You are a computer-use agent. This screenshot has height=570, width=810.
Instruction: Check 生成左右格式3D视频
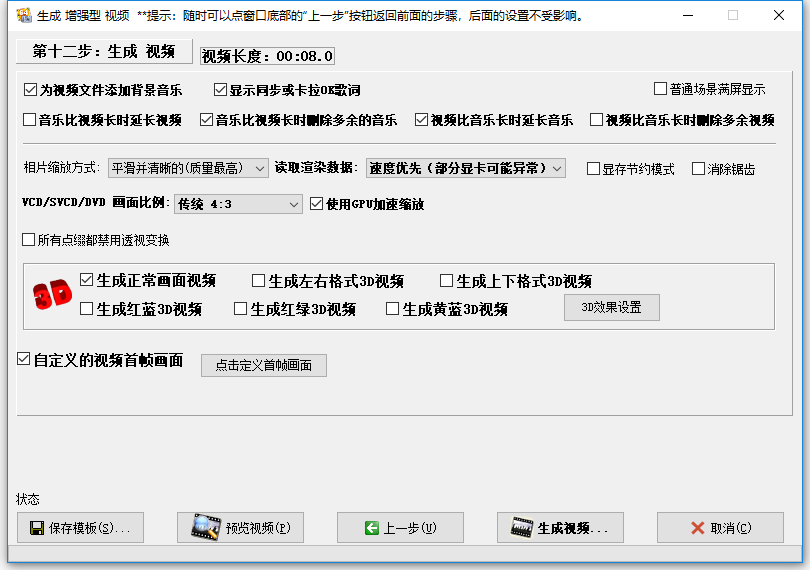point(258,281)
